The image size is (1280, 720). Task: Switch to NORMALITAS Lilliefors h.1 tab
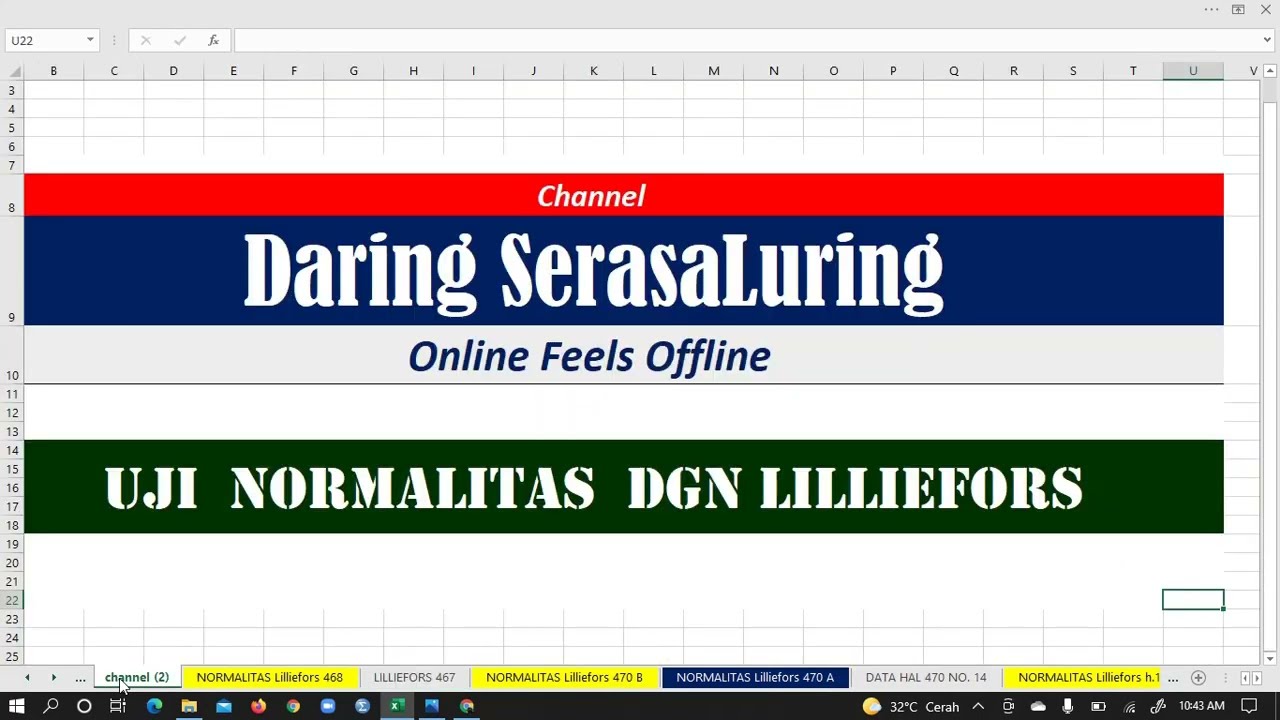pos(1088,678)
